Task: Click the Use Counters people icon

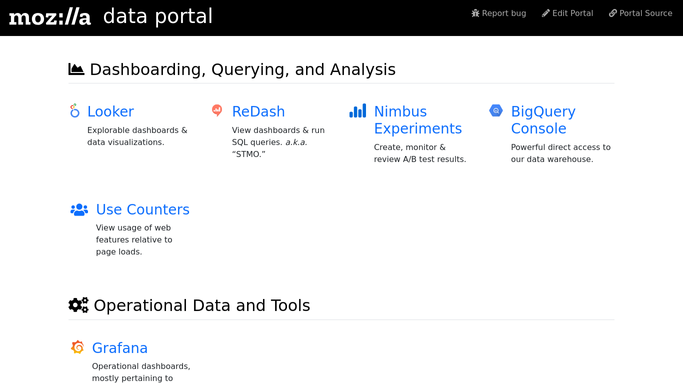Action: click(x=79, y=209)
